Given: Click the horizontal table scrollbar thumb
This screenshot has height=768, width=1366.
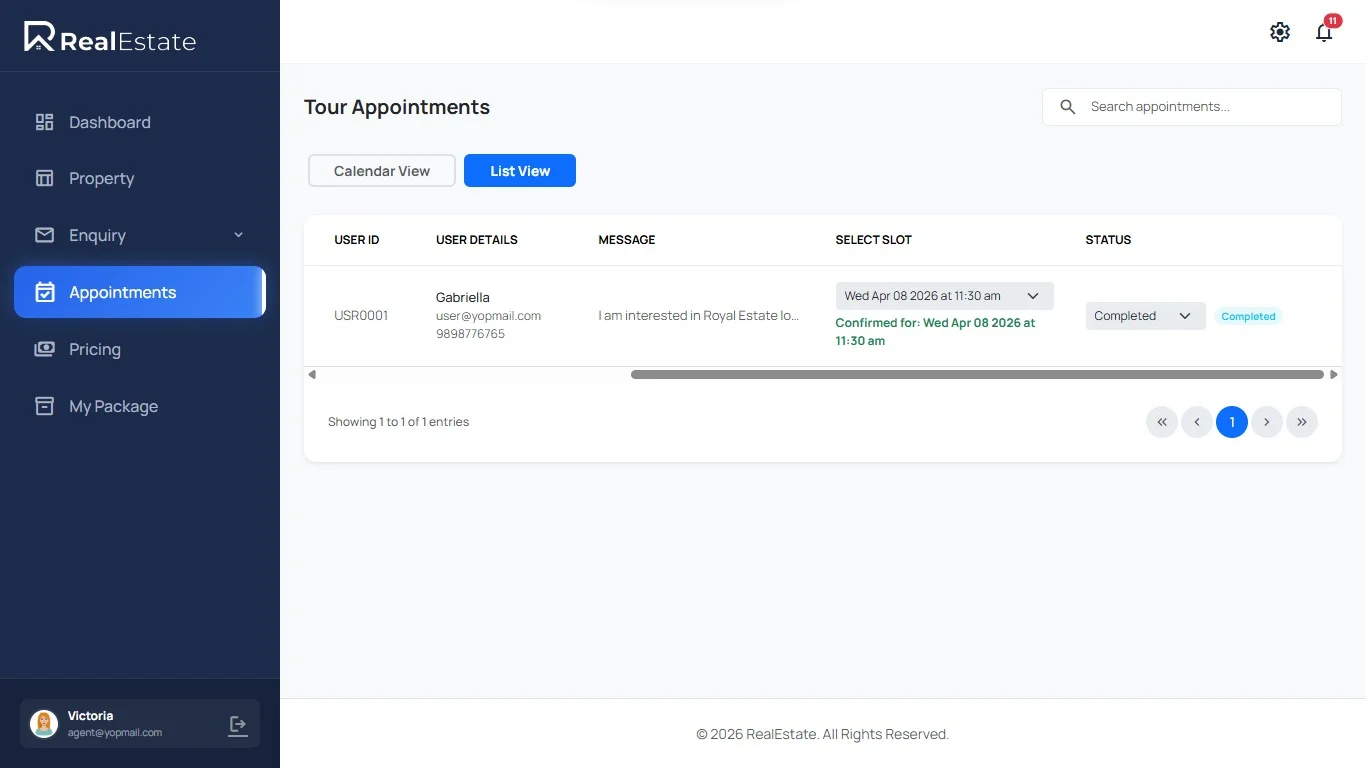Looking at the screenshot, I should pos(977,375).
